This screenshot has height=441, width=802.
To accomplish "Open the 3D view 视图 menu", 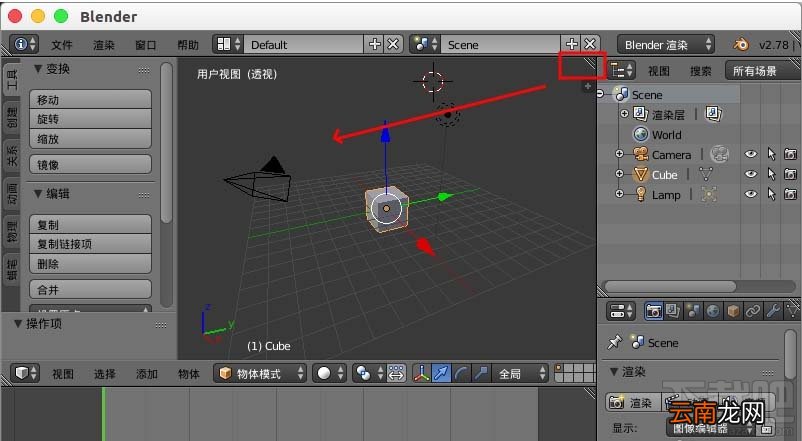I will [63, 374].
